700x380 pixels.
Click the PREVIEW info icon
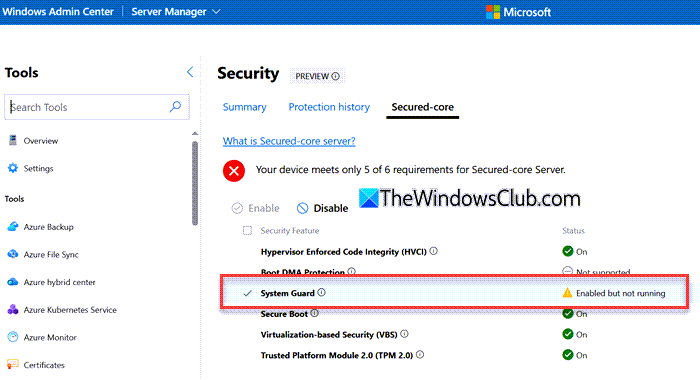click(x=335, y=76)
